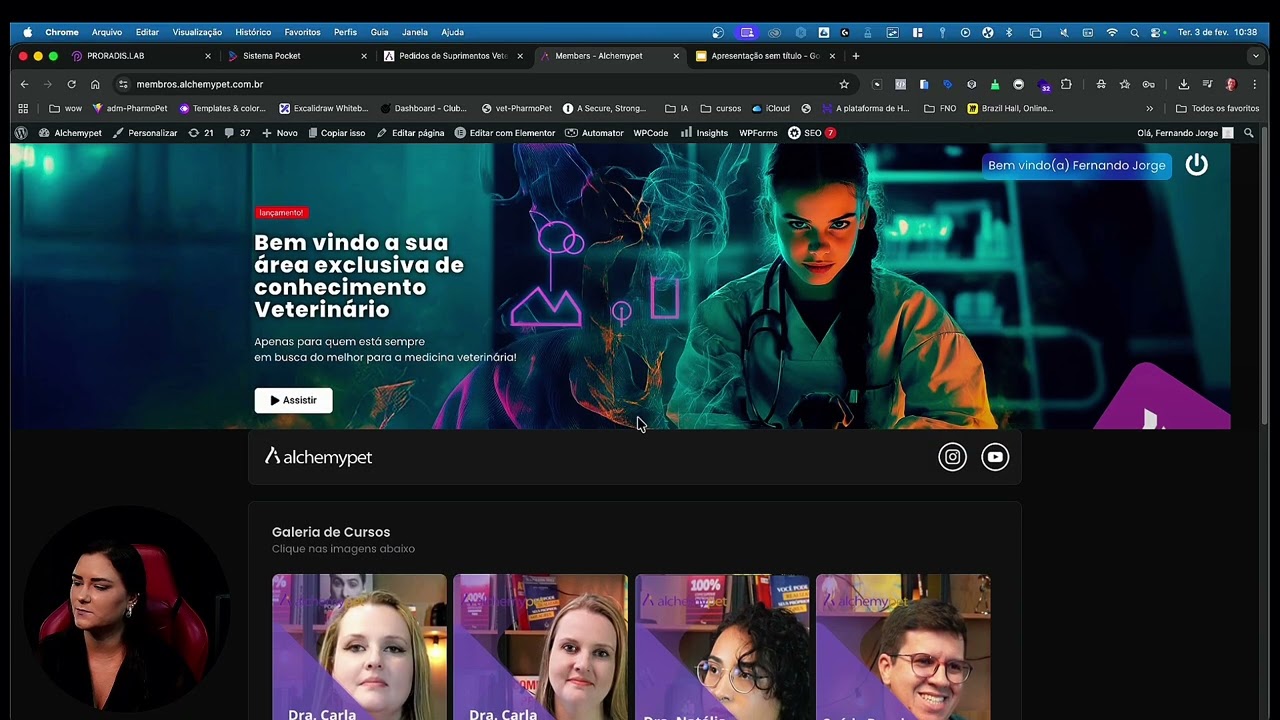The image size is (1280, 720).
Task: Reload the page in Chrome
Action: 71,84
